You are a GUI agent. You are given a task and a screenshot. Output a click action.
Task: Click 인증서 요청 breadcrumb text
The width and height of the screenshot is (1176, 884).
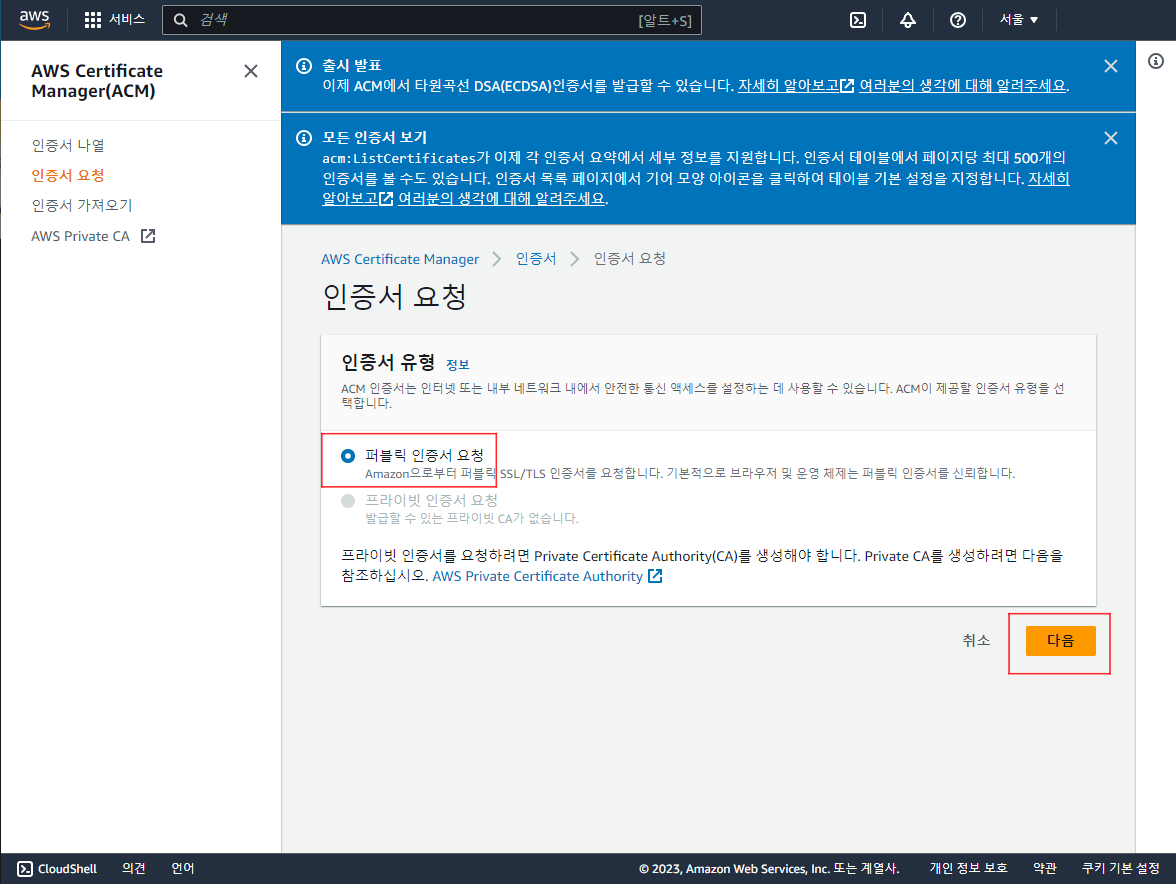click(630, 259)
